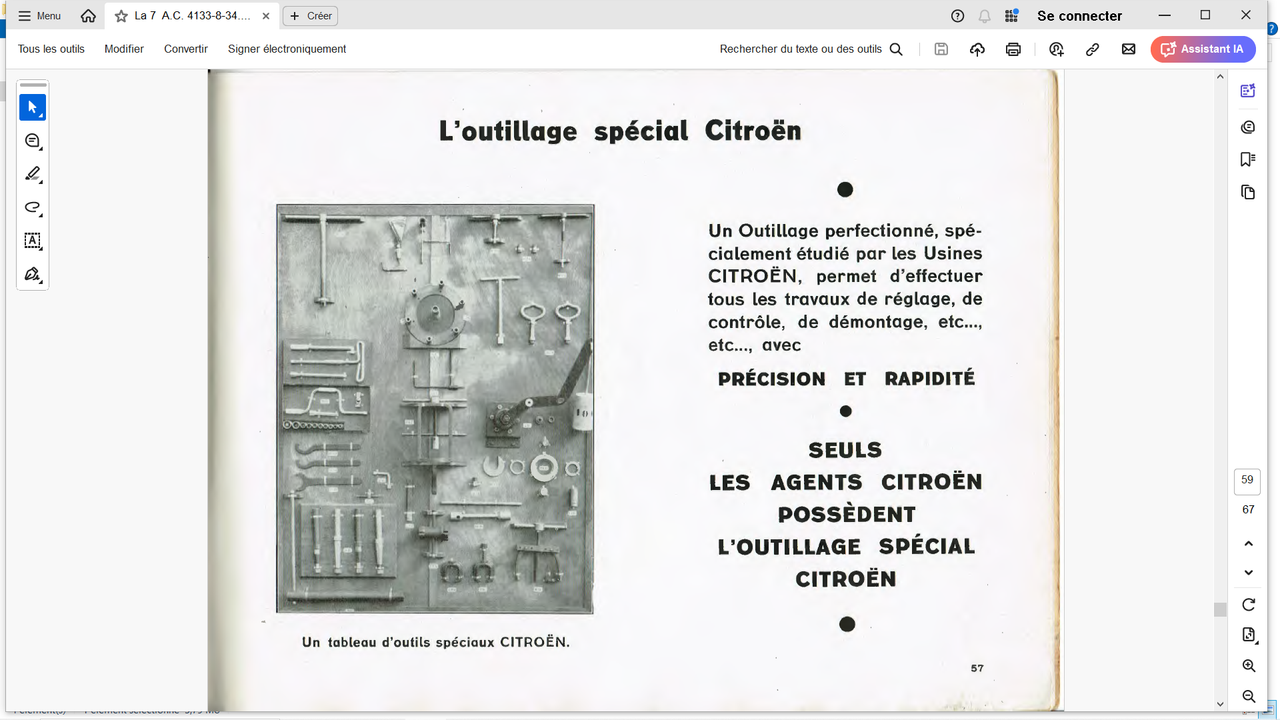
Task: Open the Adobe apps grid icon
Action: [x=1012, y=16]
